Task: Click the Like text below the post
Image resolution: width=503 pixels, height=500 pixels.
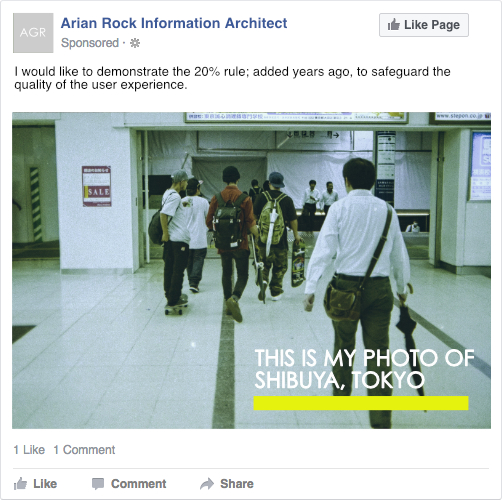Action: (x=45, y=484)
